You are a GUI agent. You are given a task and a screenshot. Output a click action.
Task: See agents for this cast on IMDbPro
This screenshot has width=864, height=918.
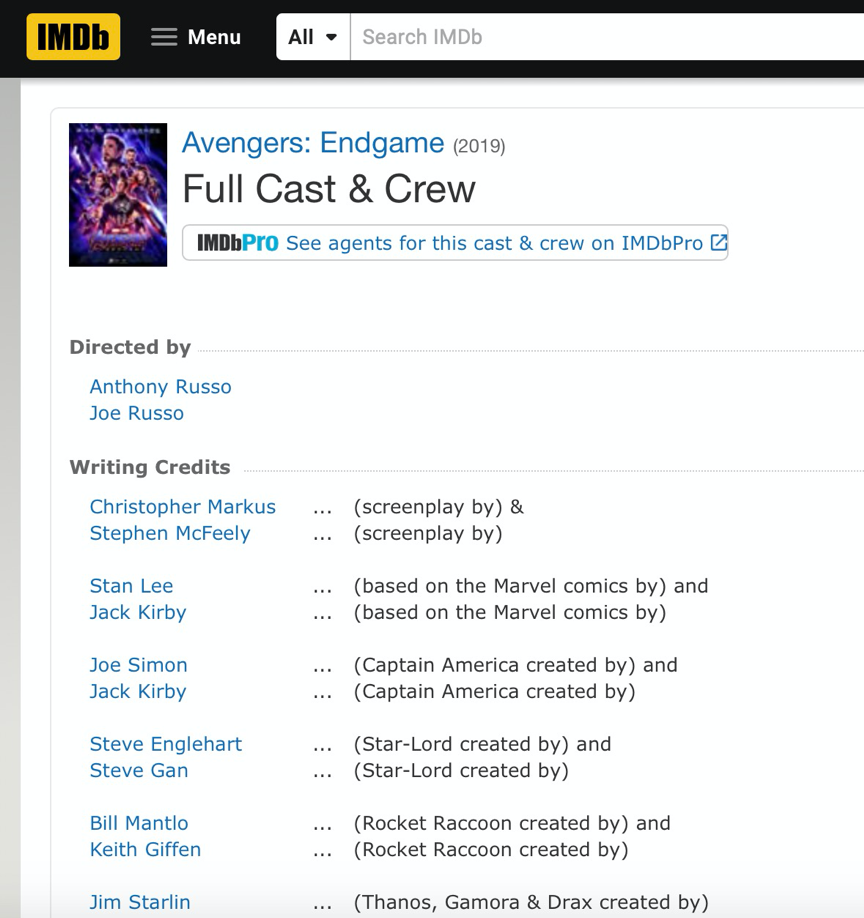point(494,243)
